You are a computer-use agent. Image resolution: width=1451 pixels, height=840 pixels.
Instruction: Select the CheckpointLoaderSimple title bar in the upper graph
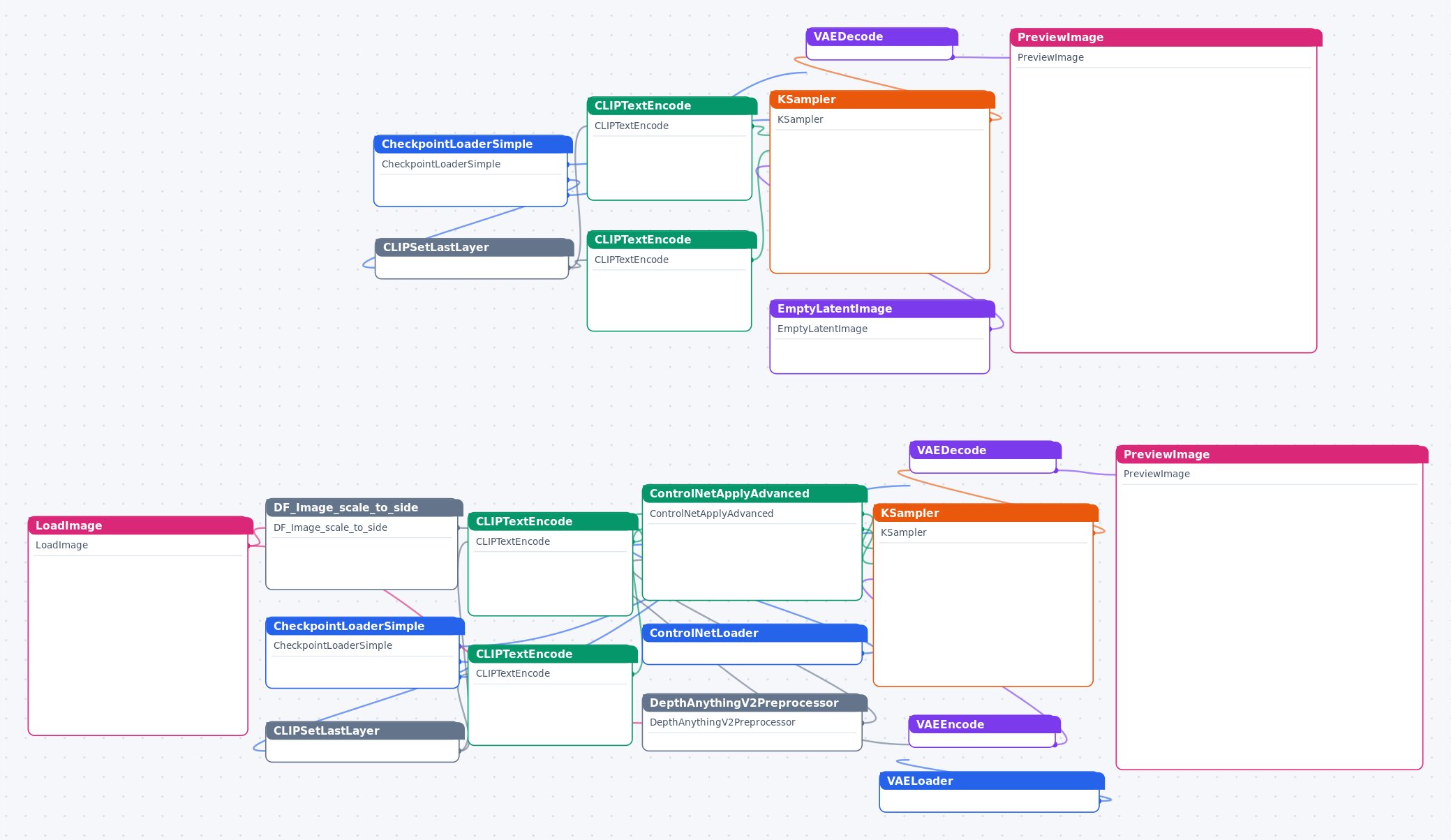(x=473, y=144)
